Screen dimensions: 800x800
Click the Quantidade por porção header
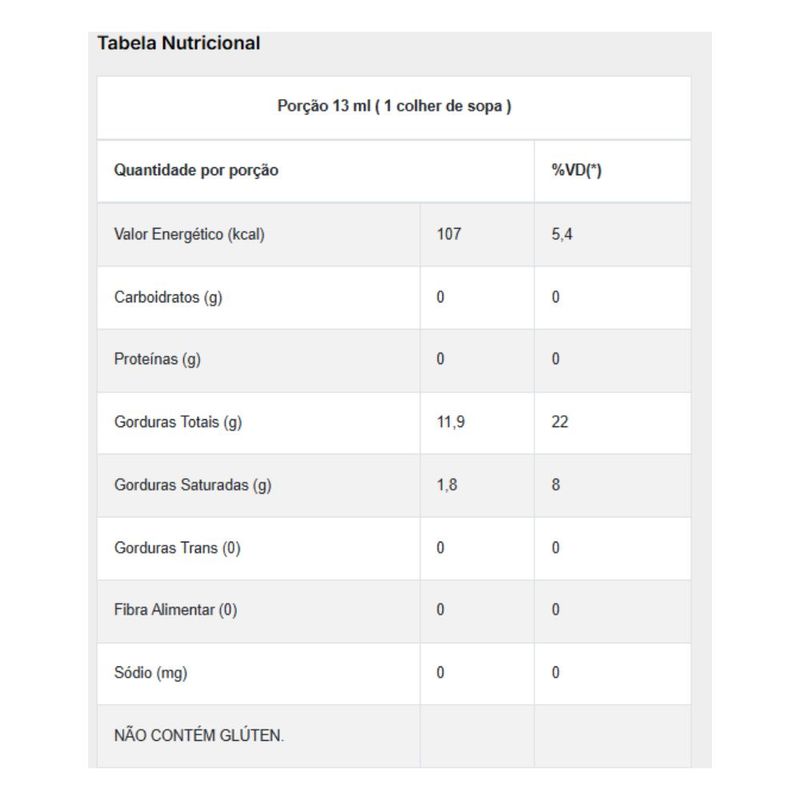tap(196, 170)
